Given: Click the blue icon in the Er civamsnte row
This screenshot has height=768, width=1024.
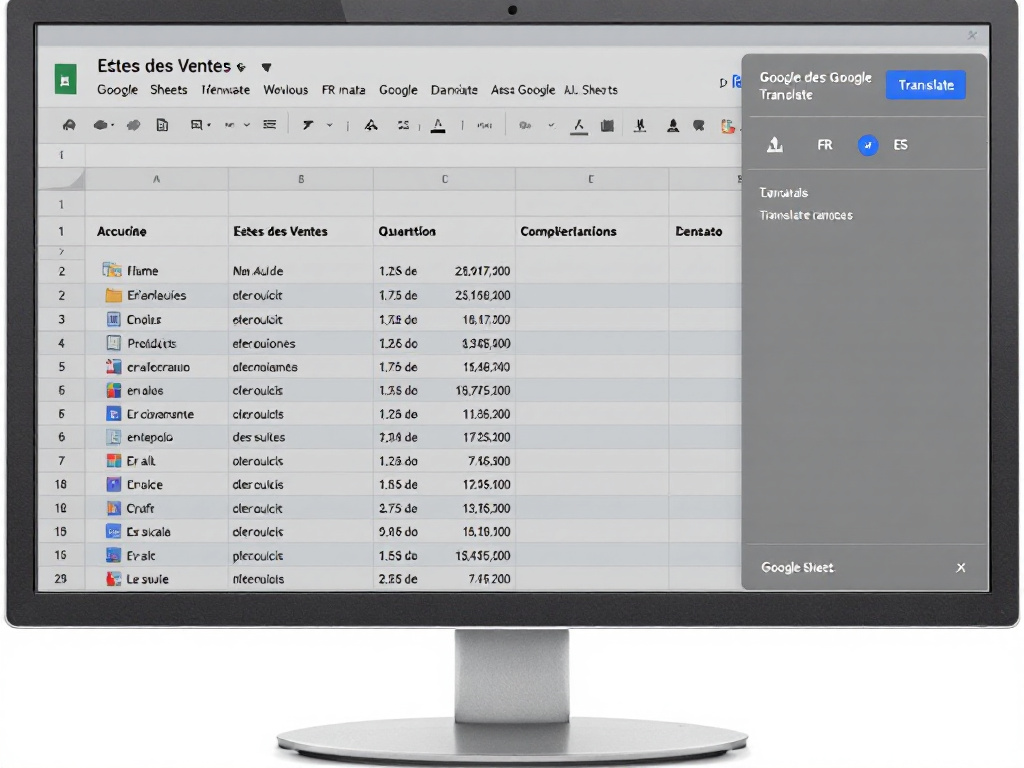Looking at the screenshot, I should [x=114, y=413].
